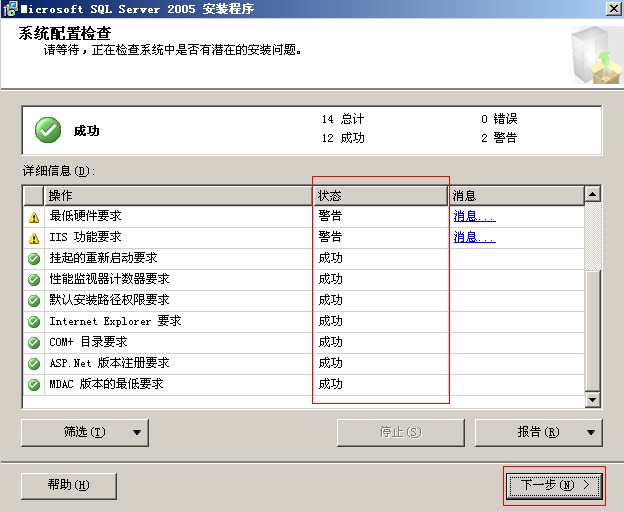Click the details list scroll up arrow
The width and height of the screenshot is (624, 511).
(593, 194)
